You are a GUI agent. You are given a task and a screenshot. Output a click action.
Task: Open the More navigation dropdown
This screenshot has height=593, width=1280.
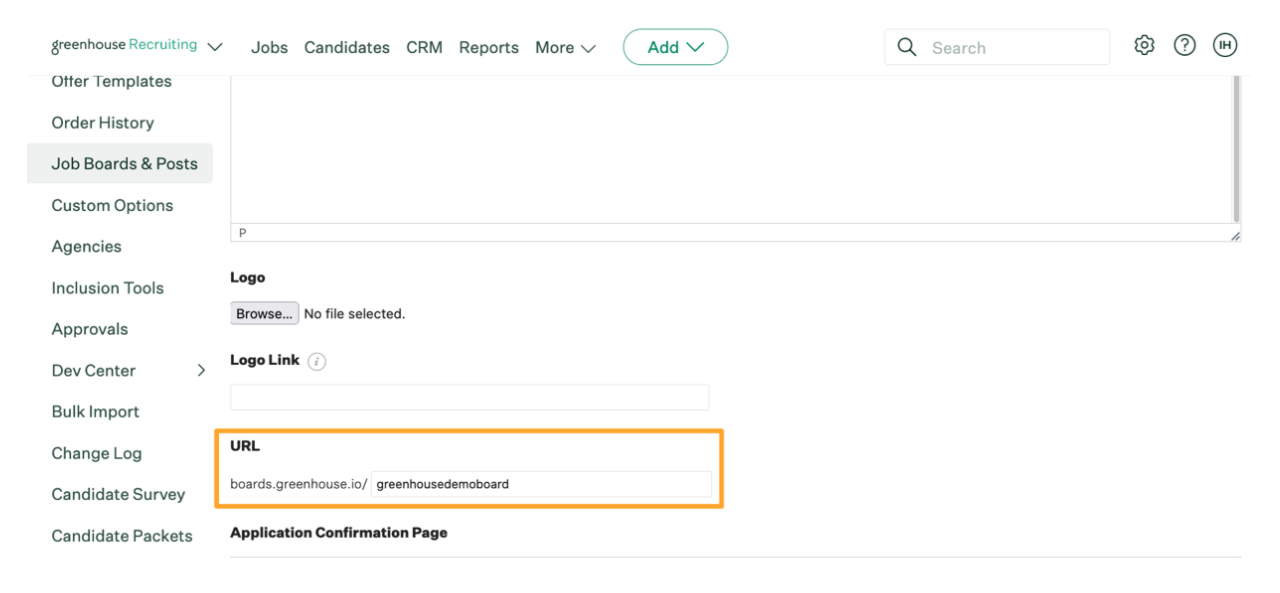pyautogui.click(x=565, y=48)
